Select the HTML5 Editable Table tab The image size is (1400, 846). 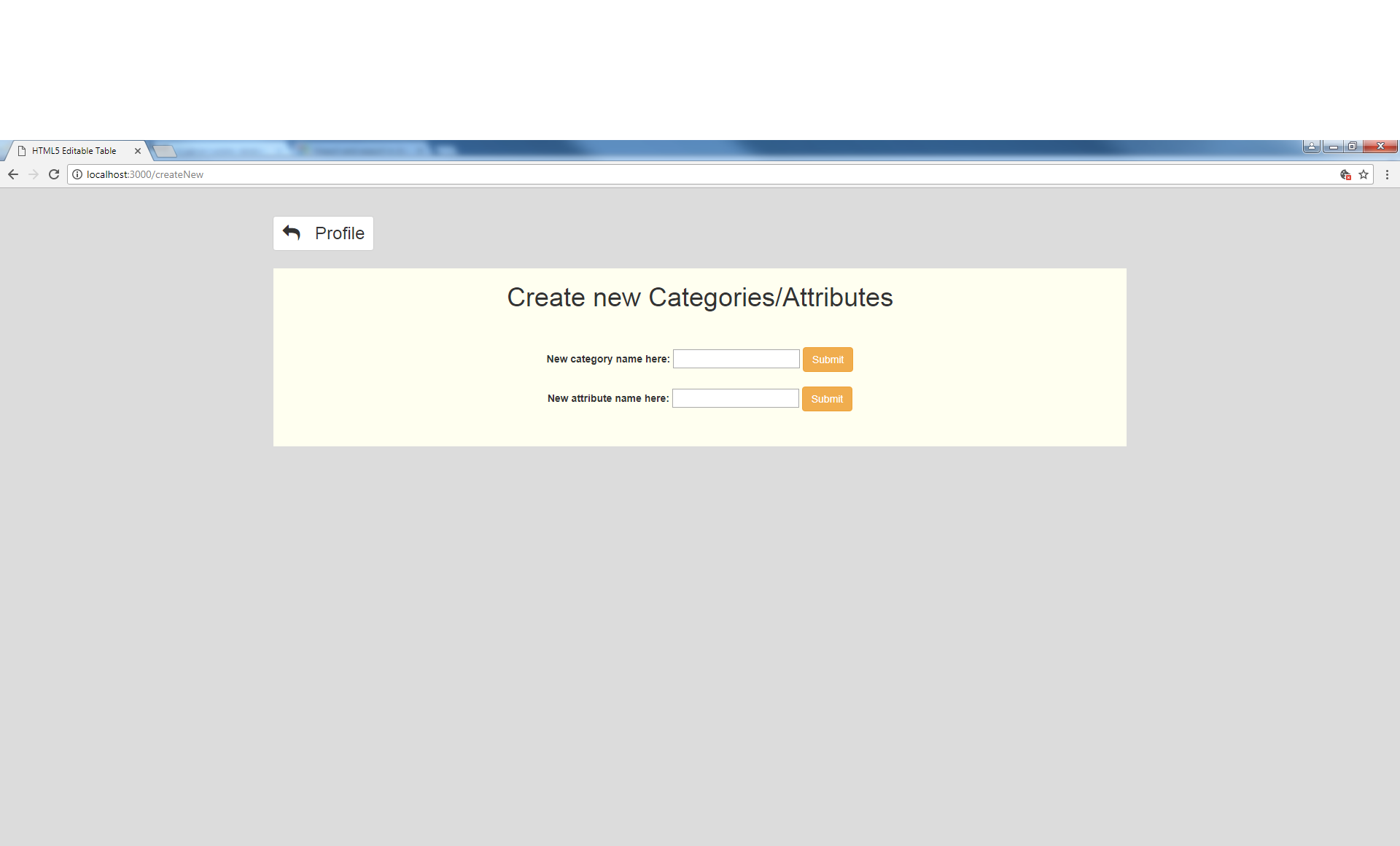[x=74, y=151]
